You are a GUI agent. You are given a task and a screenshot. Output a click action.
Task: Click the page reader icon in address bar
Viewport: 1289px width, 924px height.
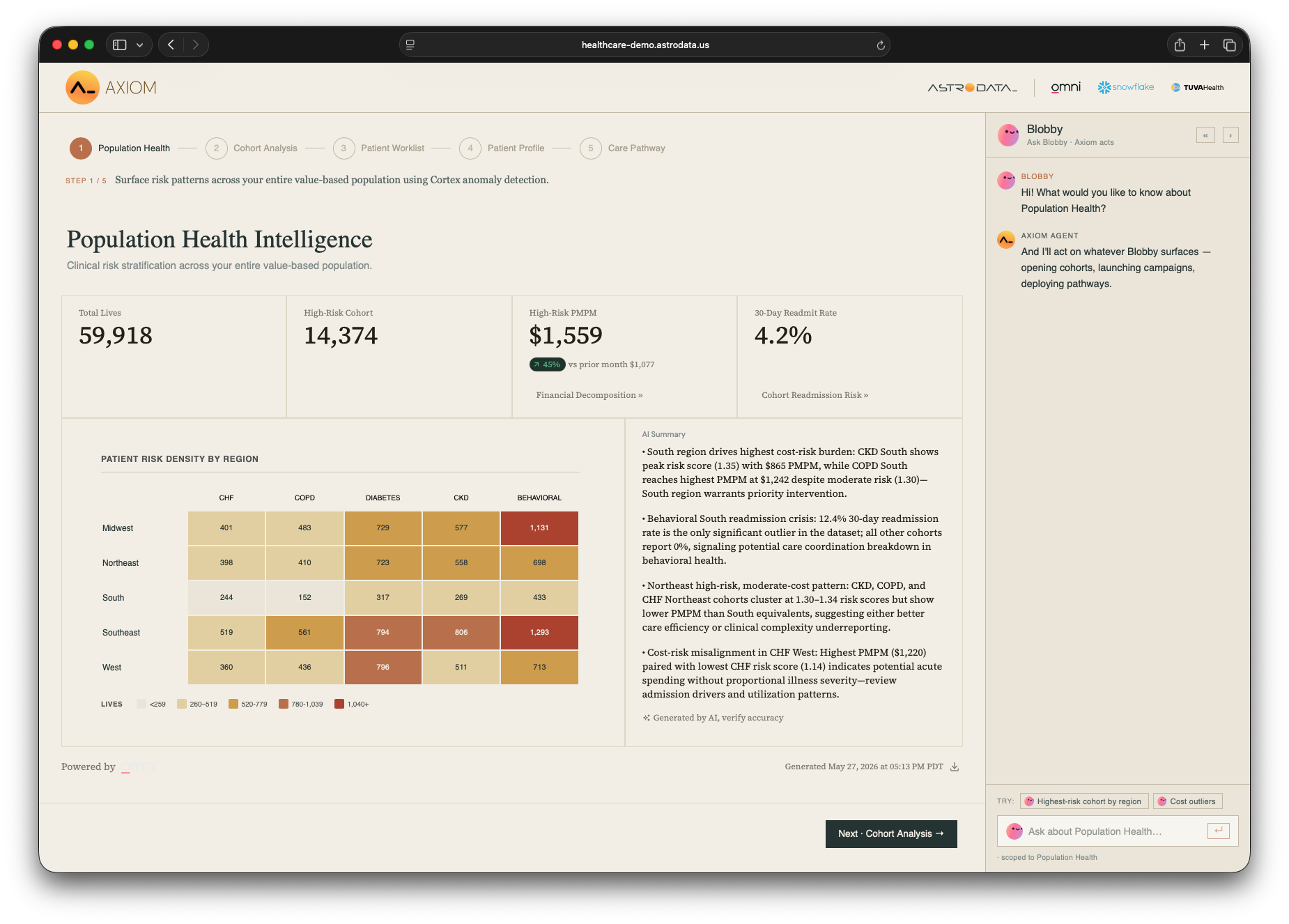[x=410, y=45]
